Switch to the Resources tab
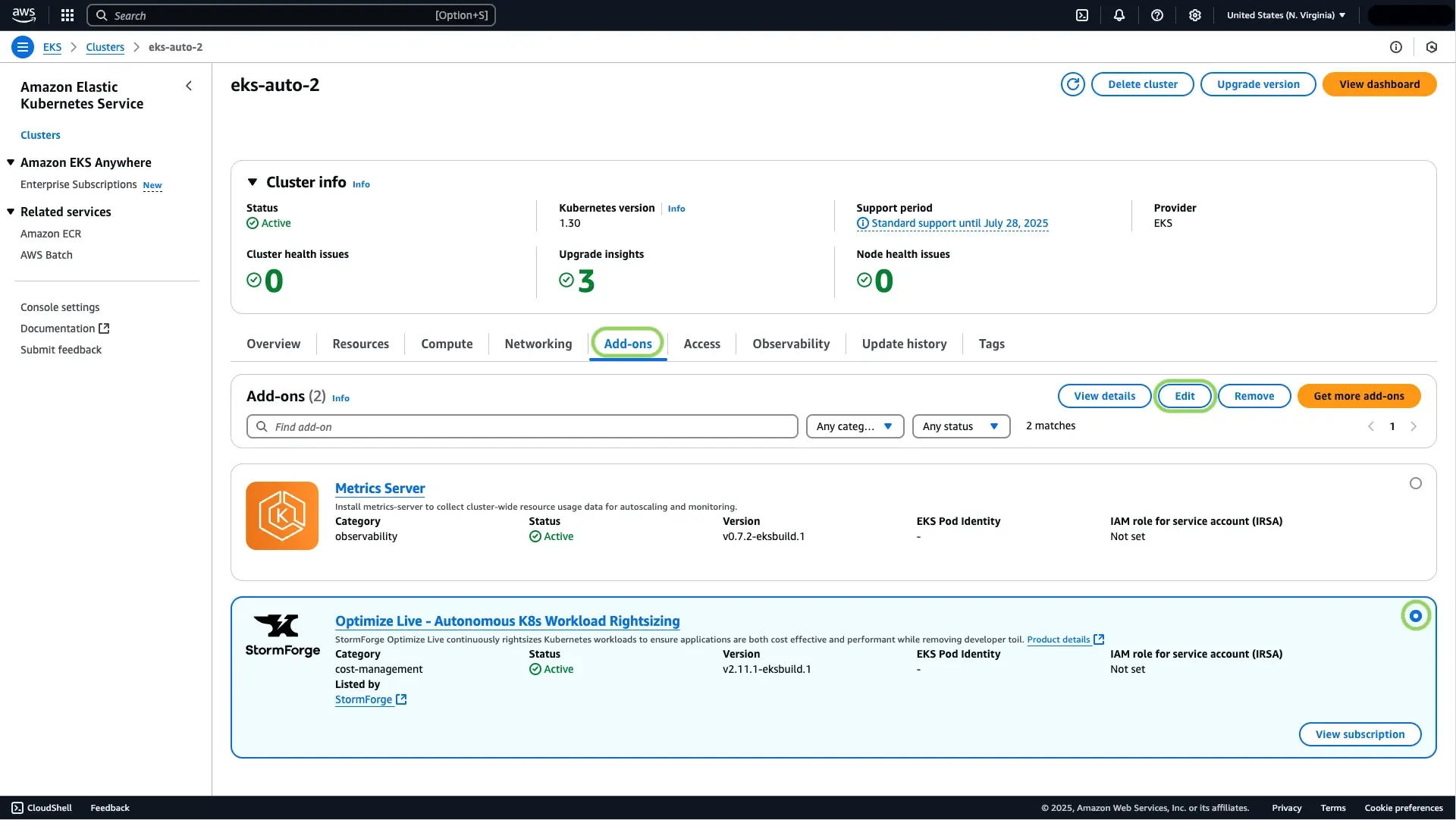Image resolution: width=1456 pixels, height=820 pixels. coord(360,344)
